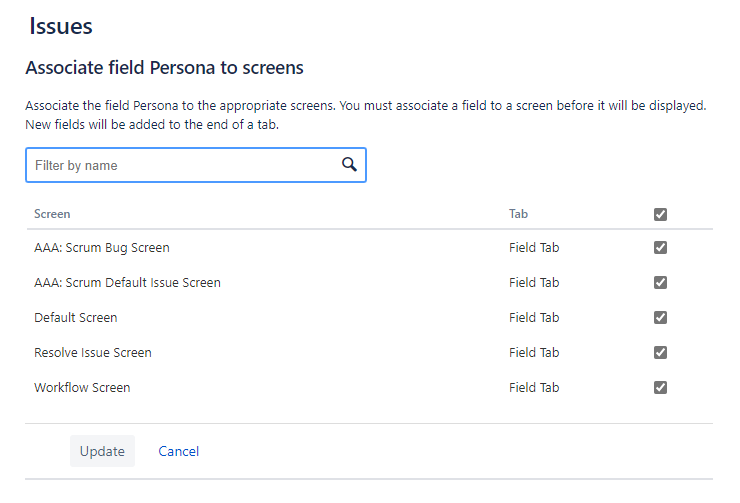Image resolution: width=740 pixels, height=503 pixels.
Task: Uncheck AAA: Scrum Default Issue Screen checkbox
Action: click(x=660, y=282)
